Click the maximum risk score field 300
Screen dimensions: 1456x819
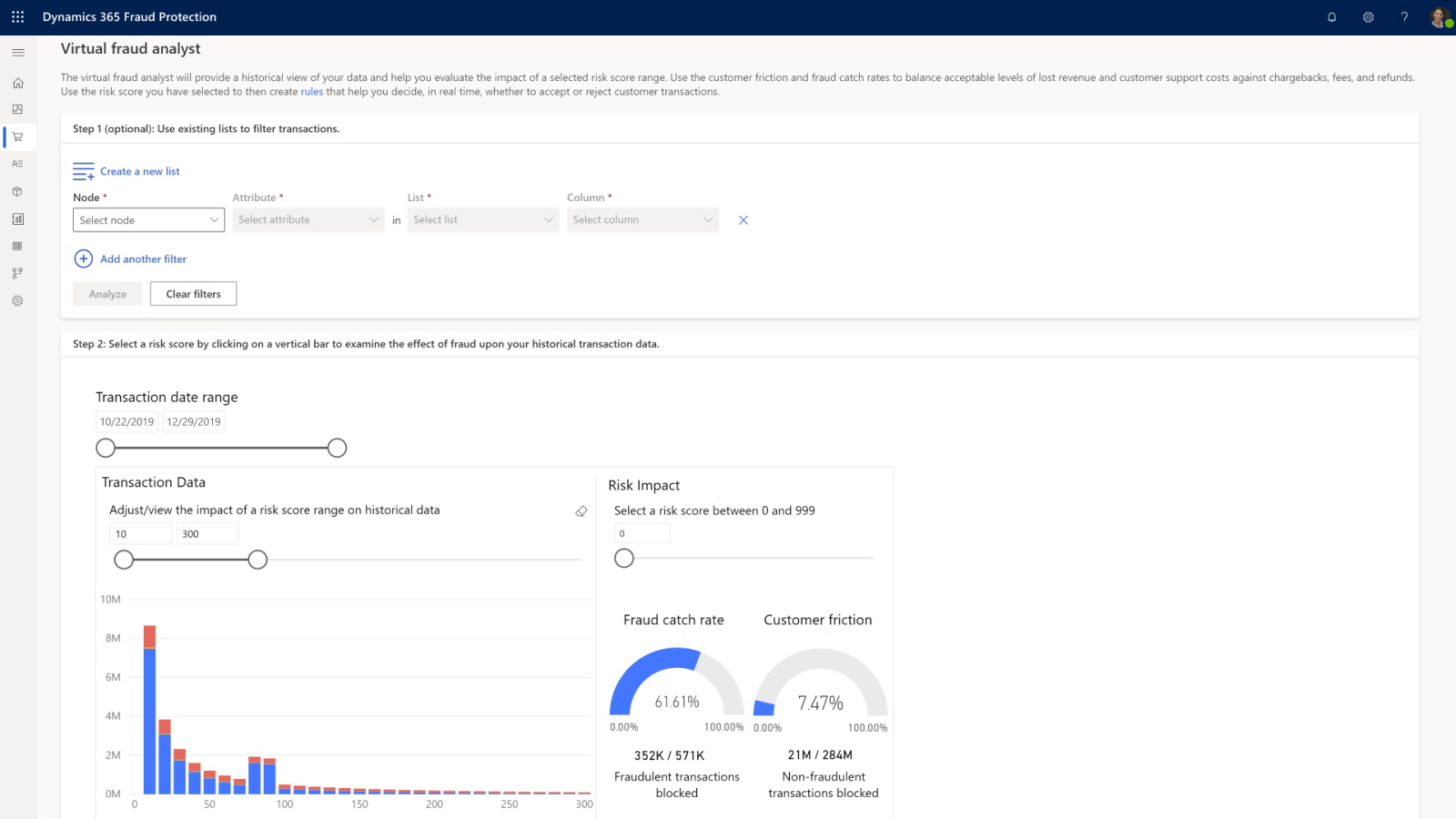click(207, 534)
